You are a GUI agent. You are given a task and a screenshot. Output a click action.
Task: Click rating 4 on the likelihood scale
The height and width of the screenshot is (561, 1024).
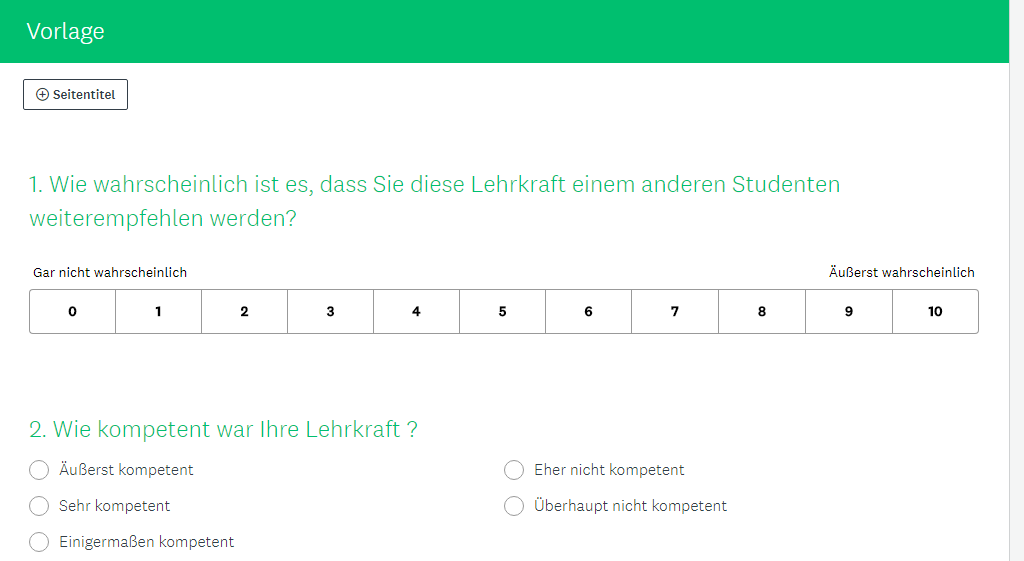click(416, 311)
